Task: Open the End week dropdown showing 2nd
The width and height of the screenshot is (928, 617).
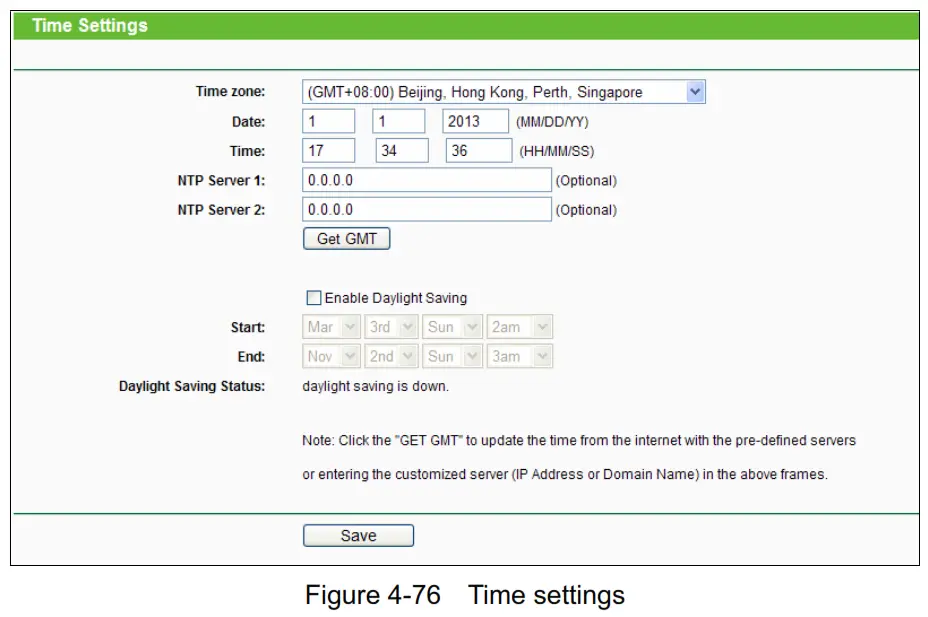Action: pos(391,356)
